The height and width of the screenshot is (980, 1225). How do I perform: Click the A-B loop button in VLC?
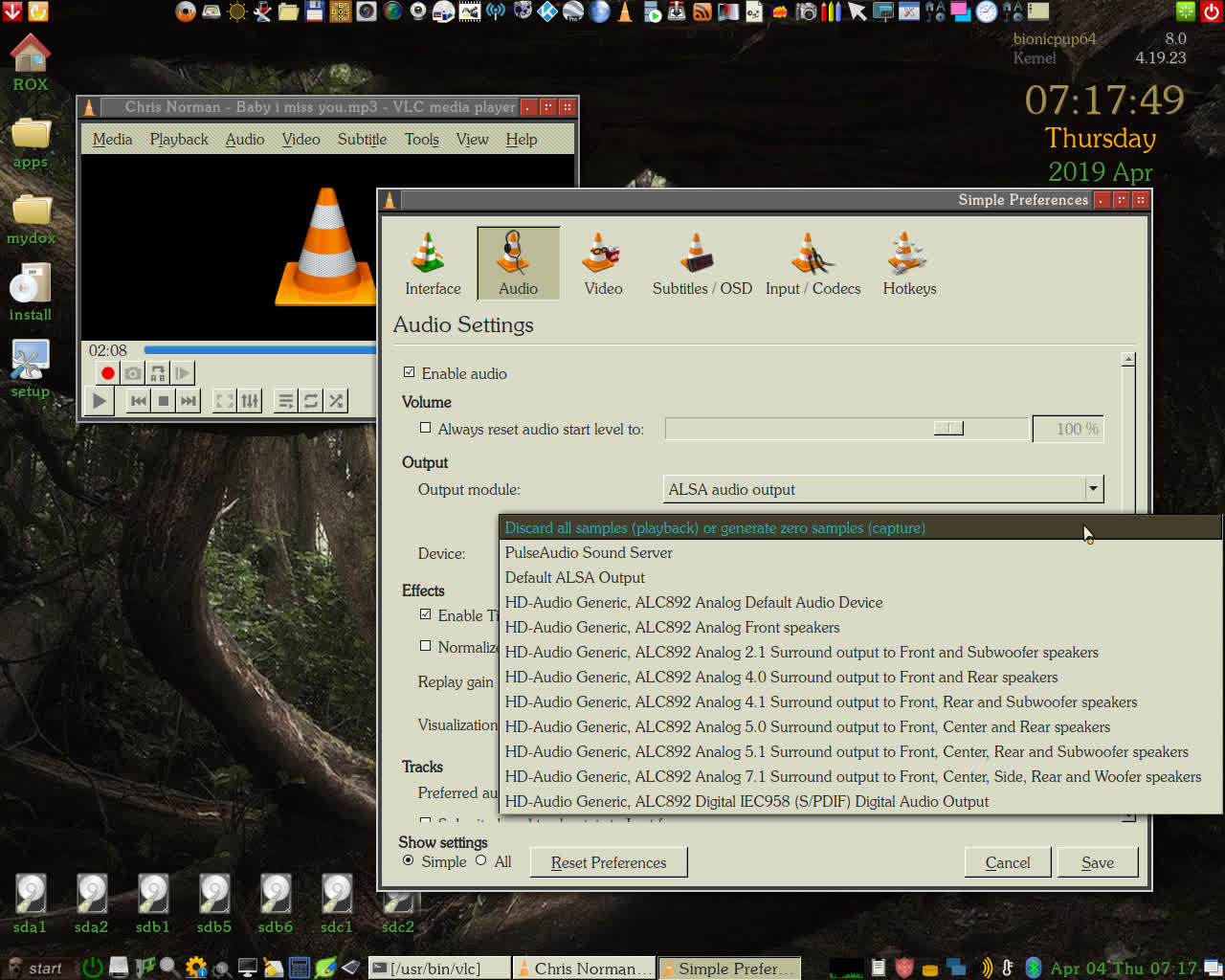pos(158,373)
